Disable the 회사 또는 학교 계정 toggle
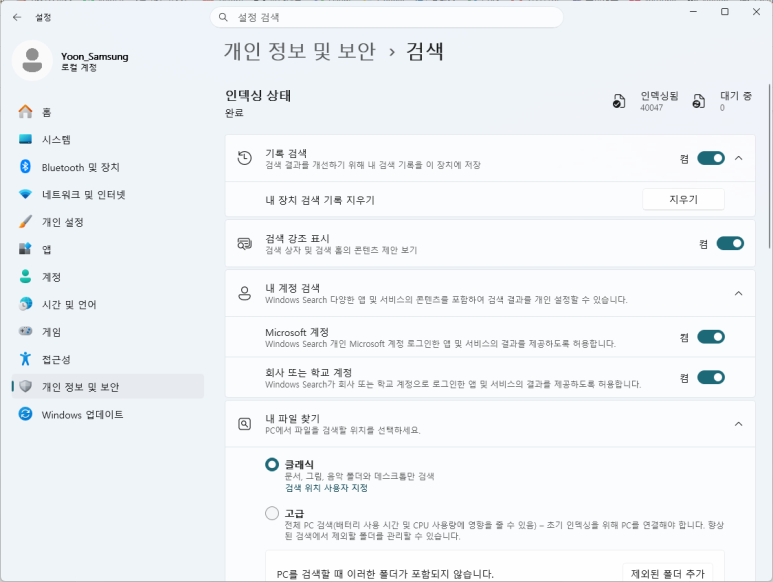 click(x=711, y=377)
